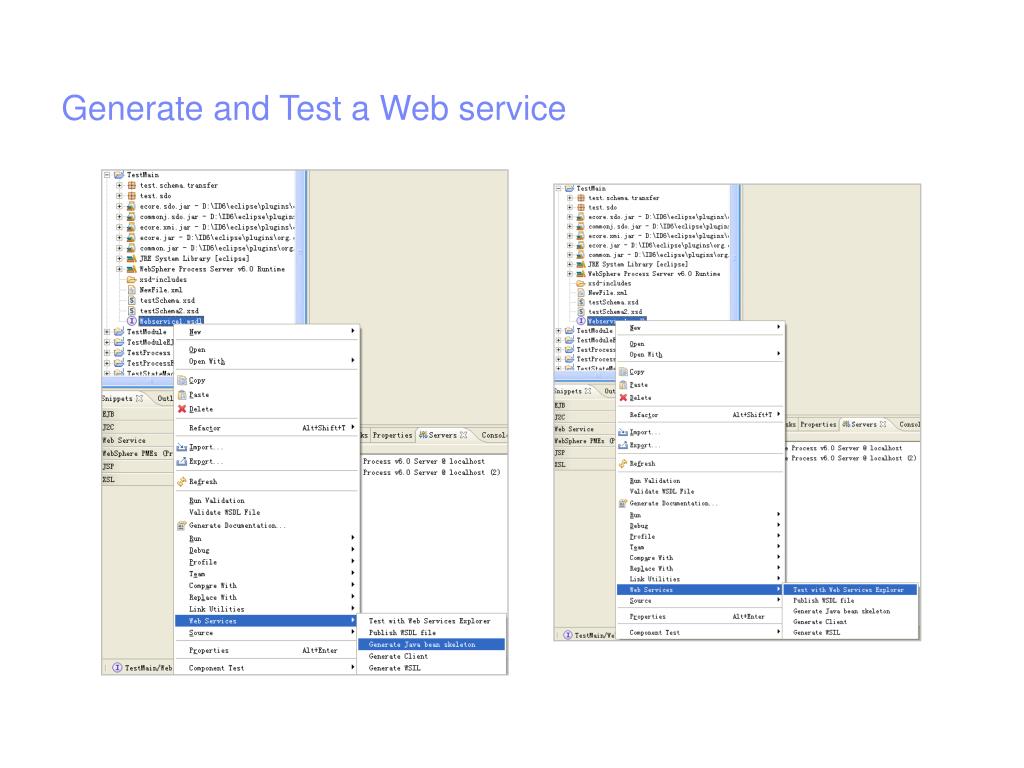Open Snippets tab in left screenshot
Screen dimensions: 1024x768
coord(118,398)
